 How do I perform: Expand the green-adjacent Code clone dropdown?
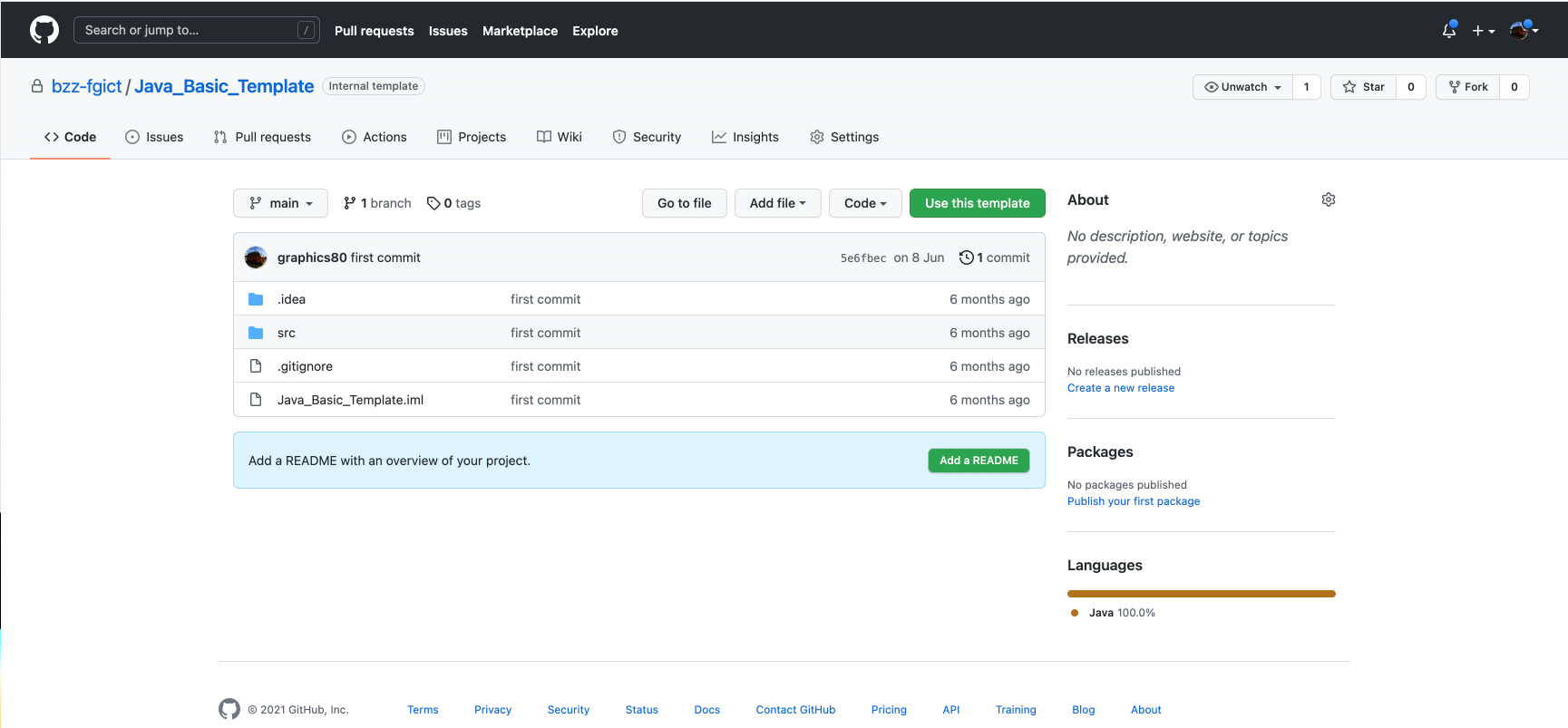864,203
